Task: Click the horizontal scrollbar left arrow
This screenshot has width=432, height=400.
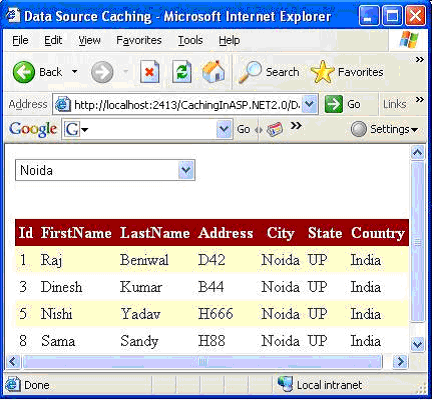Action: point(13,361)
